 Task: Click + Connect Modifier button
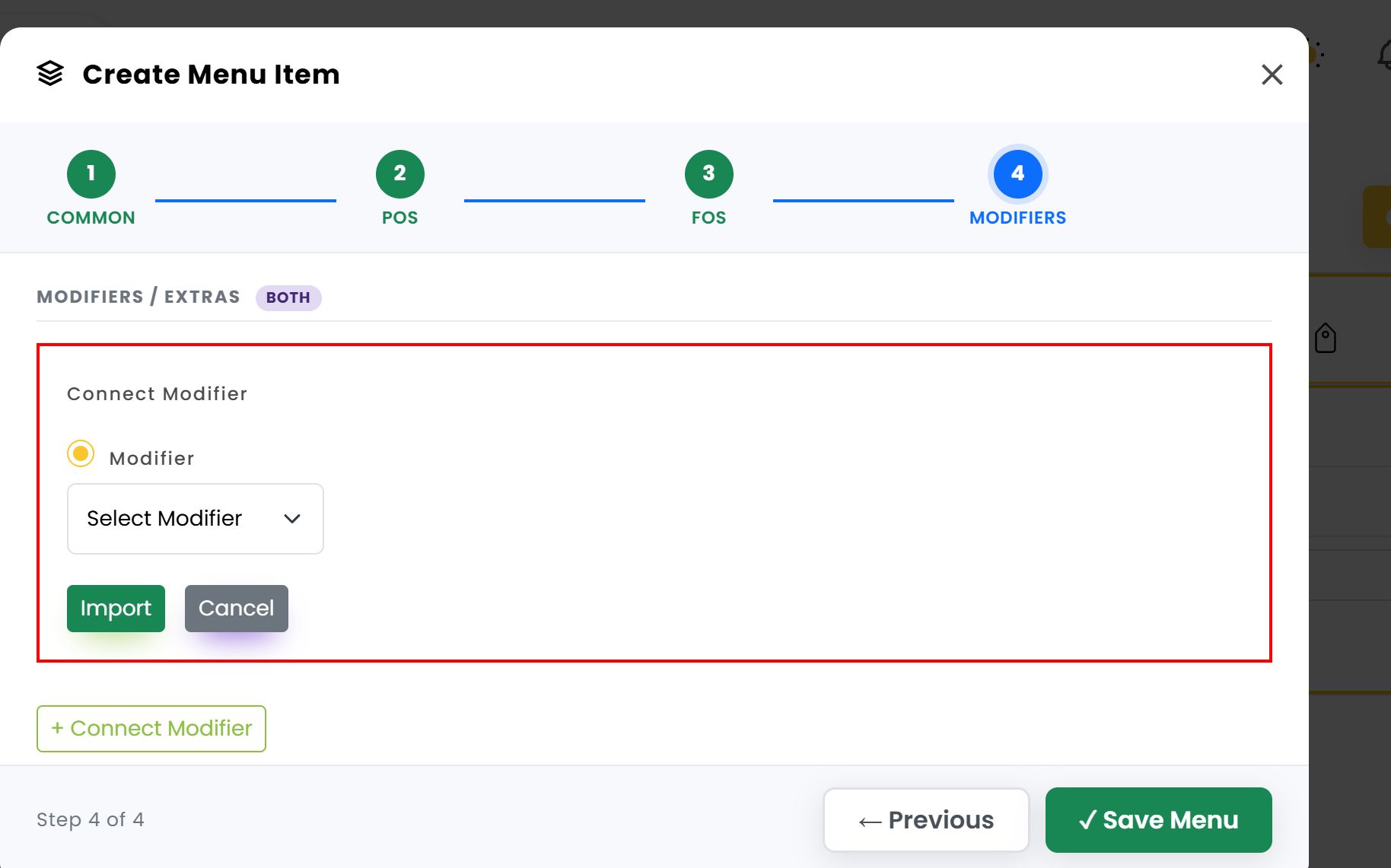tap(151, 729)
